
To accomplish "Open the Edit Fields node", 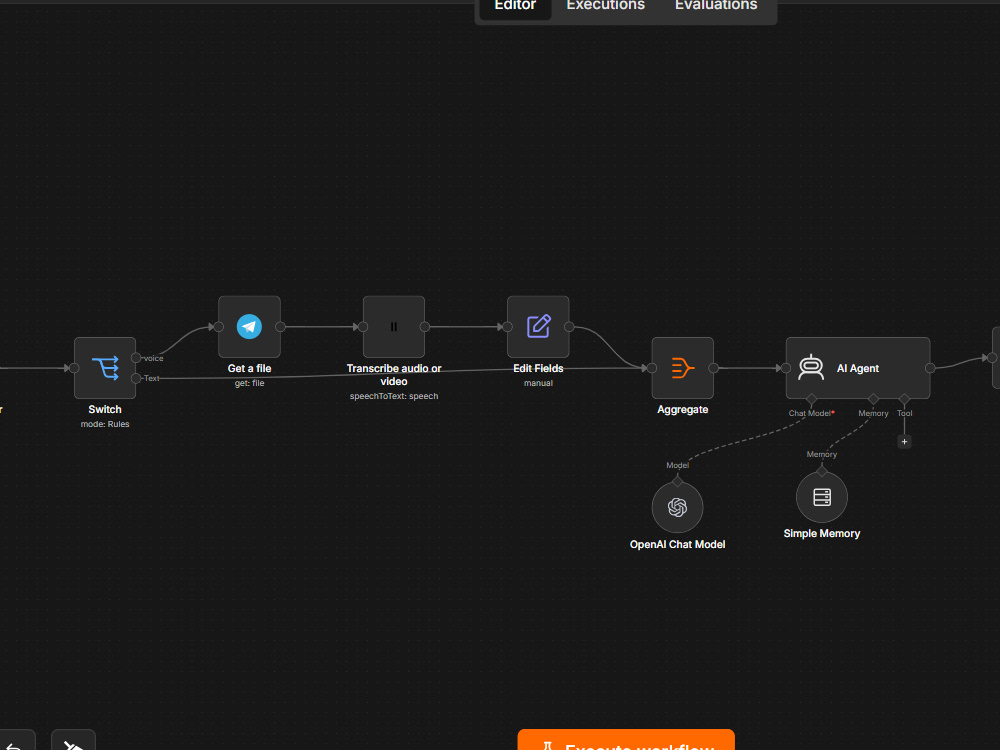I will pos(538,327).
